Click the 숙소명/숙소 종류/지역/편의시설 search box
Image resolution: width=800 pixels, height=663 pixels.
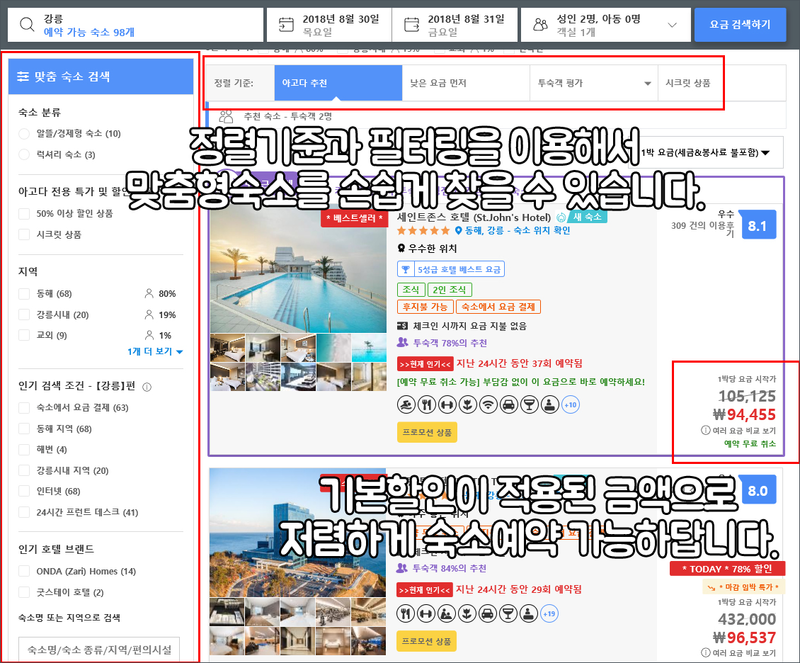pyautogui.click(x=99, y=649)
